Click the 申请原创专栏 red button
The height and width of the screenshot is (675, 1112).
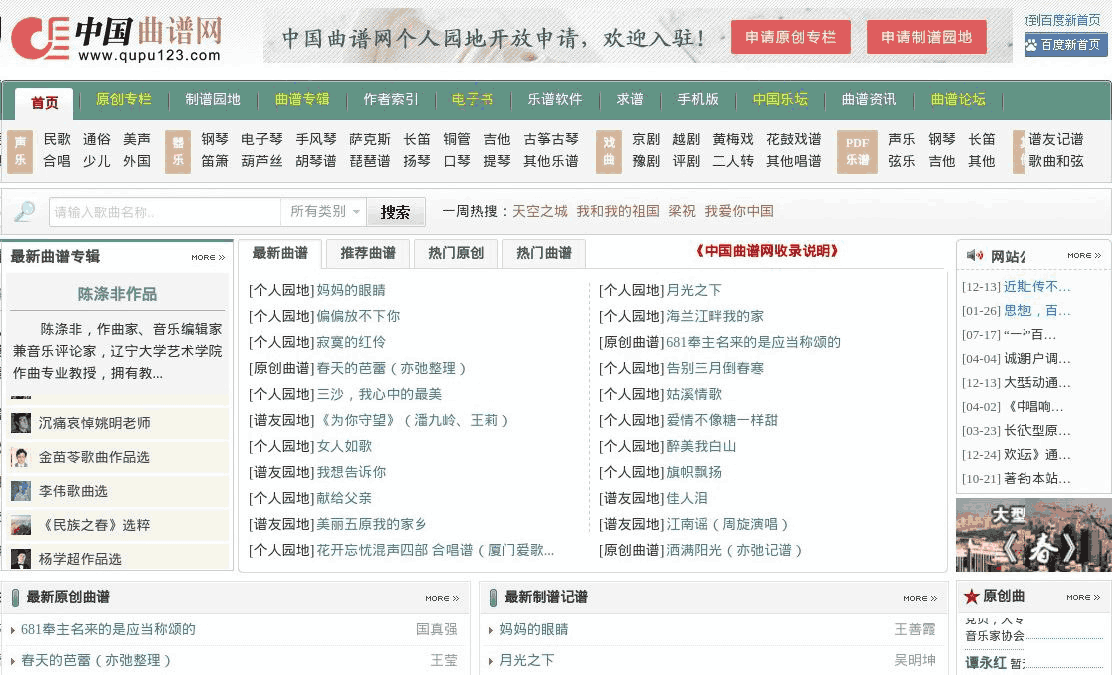pos(790,38)
